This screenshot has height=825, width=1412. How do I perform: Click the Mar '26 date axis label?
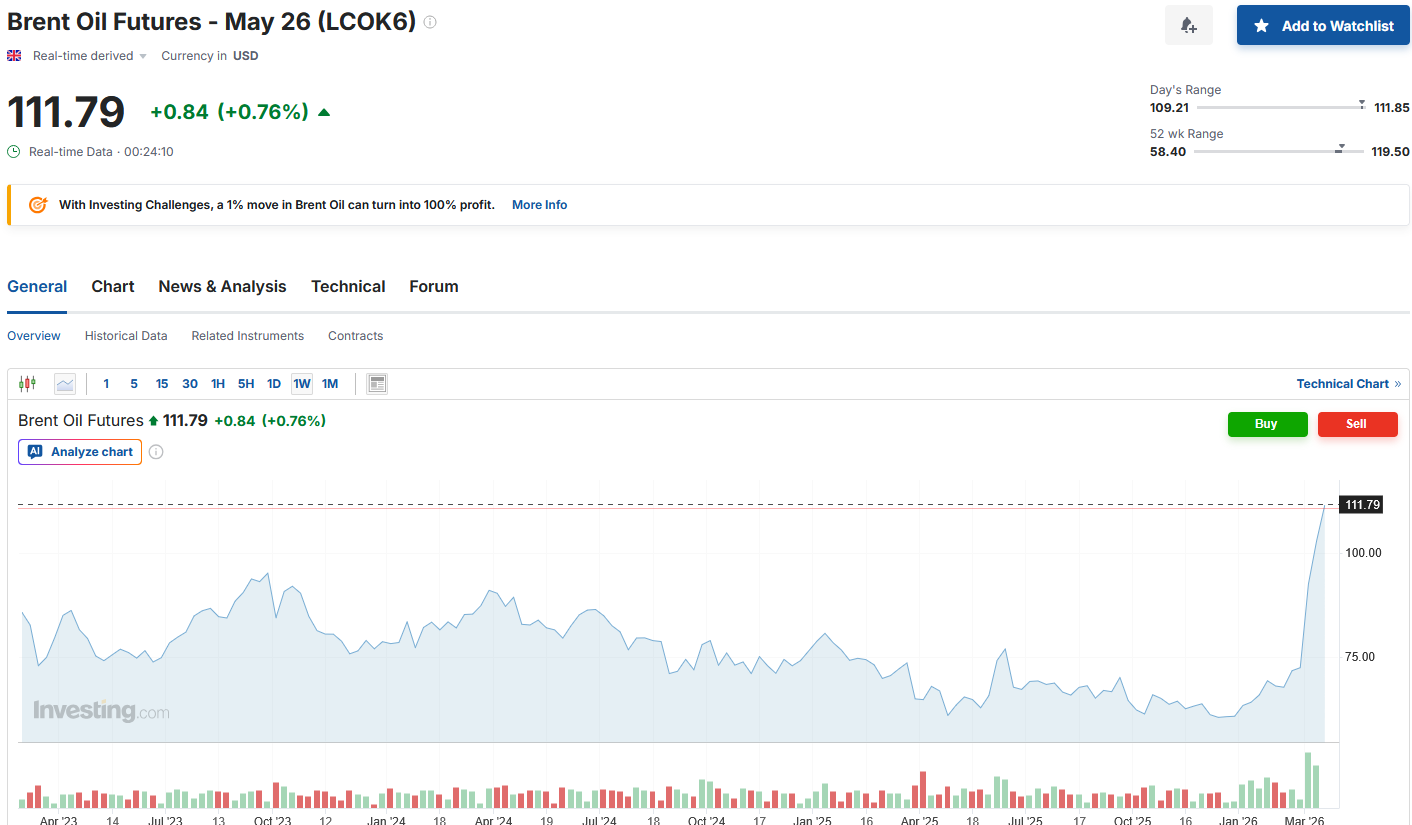(1305, 820)
